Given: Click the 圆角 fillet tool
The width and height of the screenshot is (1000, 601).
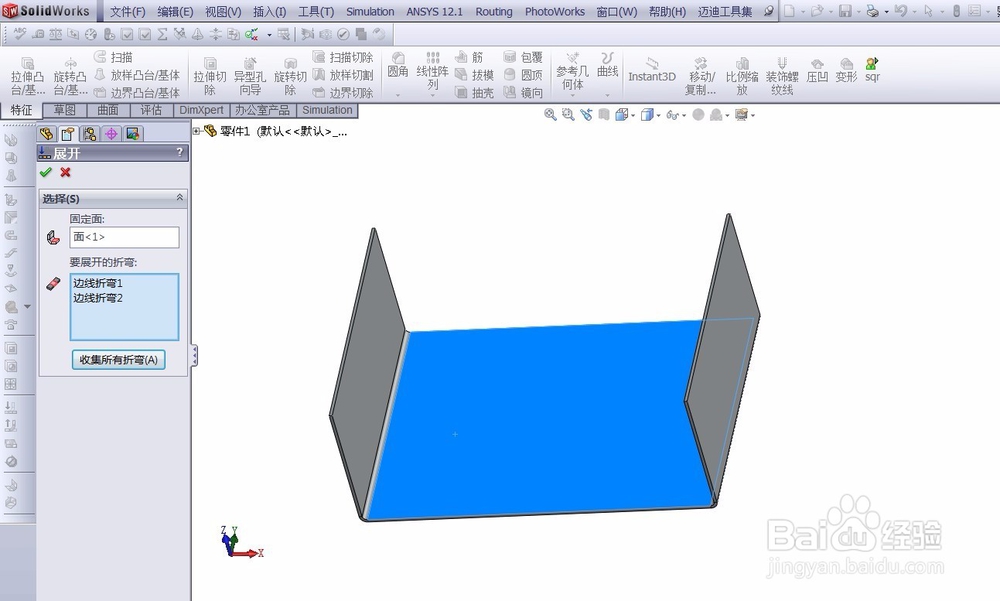Looking at the screenshot, I should pos(398,66).
